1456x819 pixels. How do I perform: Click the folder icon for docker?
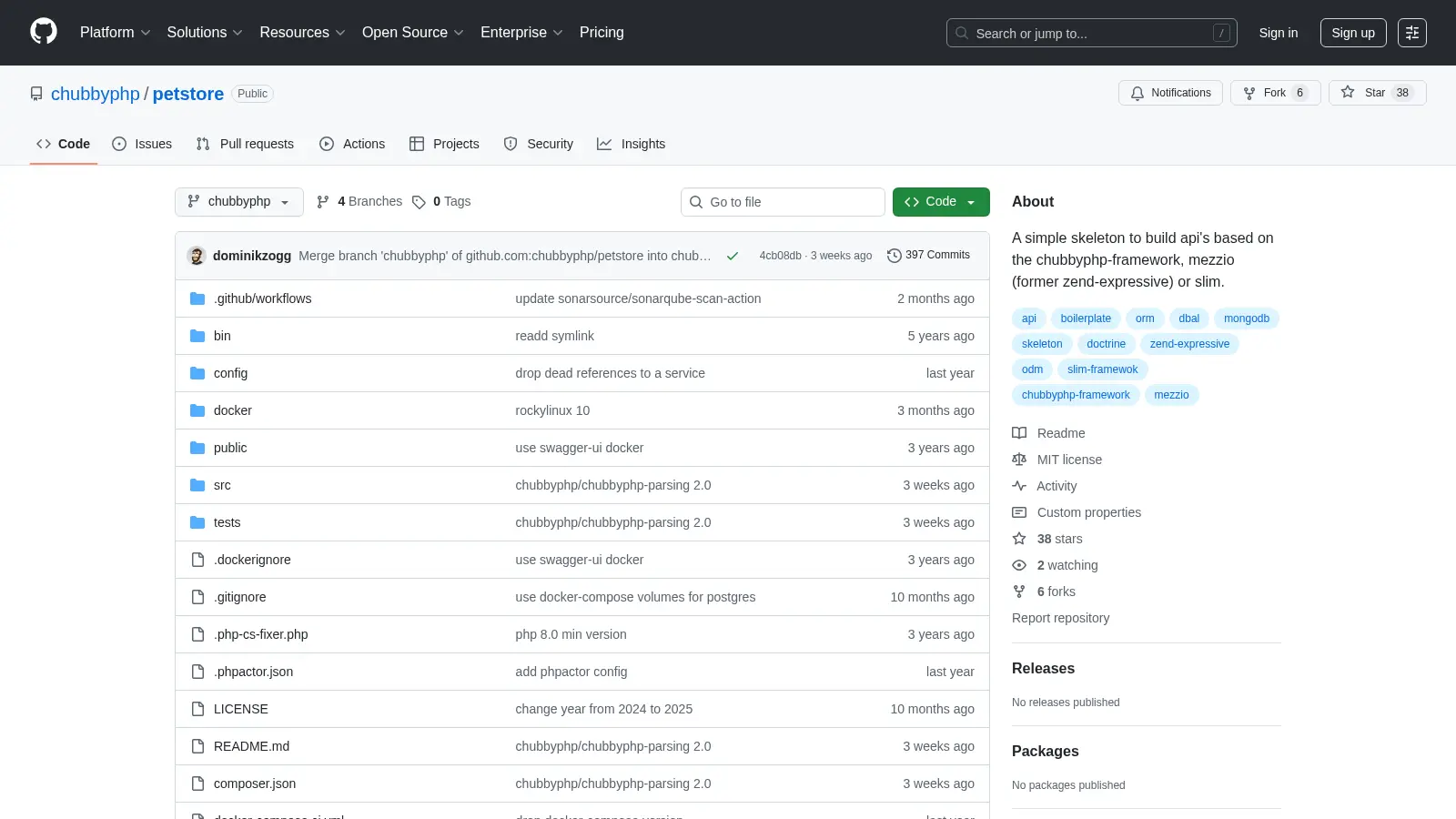point(197,410)
